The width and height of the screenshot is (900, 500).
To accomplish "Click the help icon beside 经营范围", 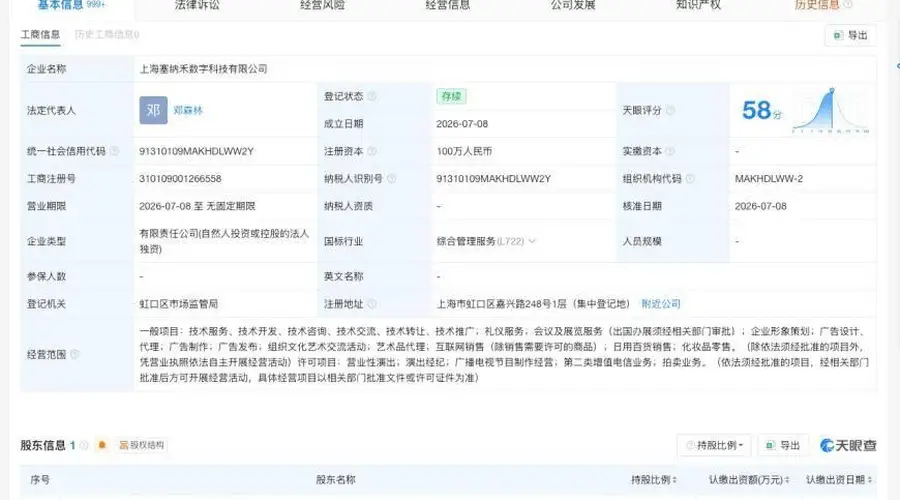I will tap(75, 354).
